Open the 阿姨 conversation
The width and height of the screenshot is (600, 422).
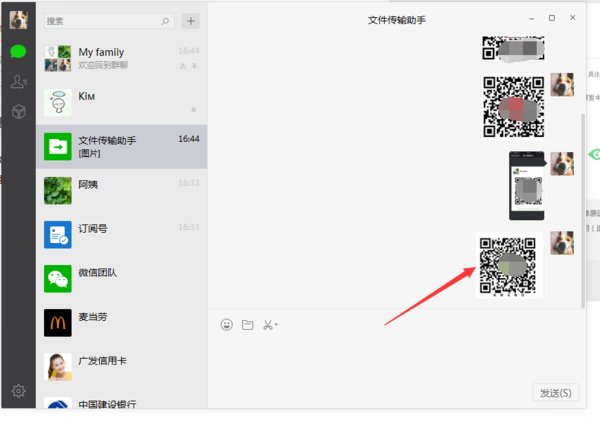coord(122,190)
